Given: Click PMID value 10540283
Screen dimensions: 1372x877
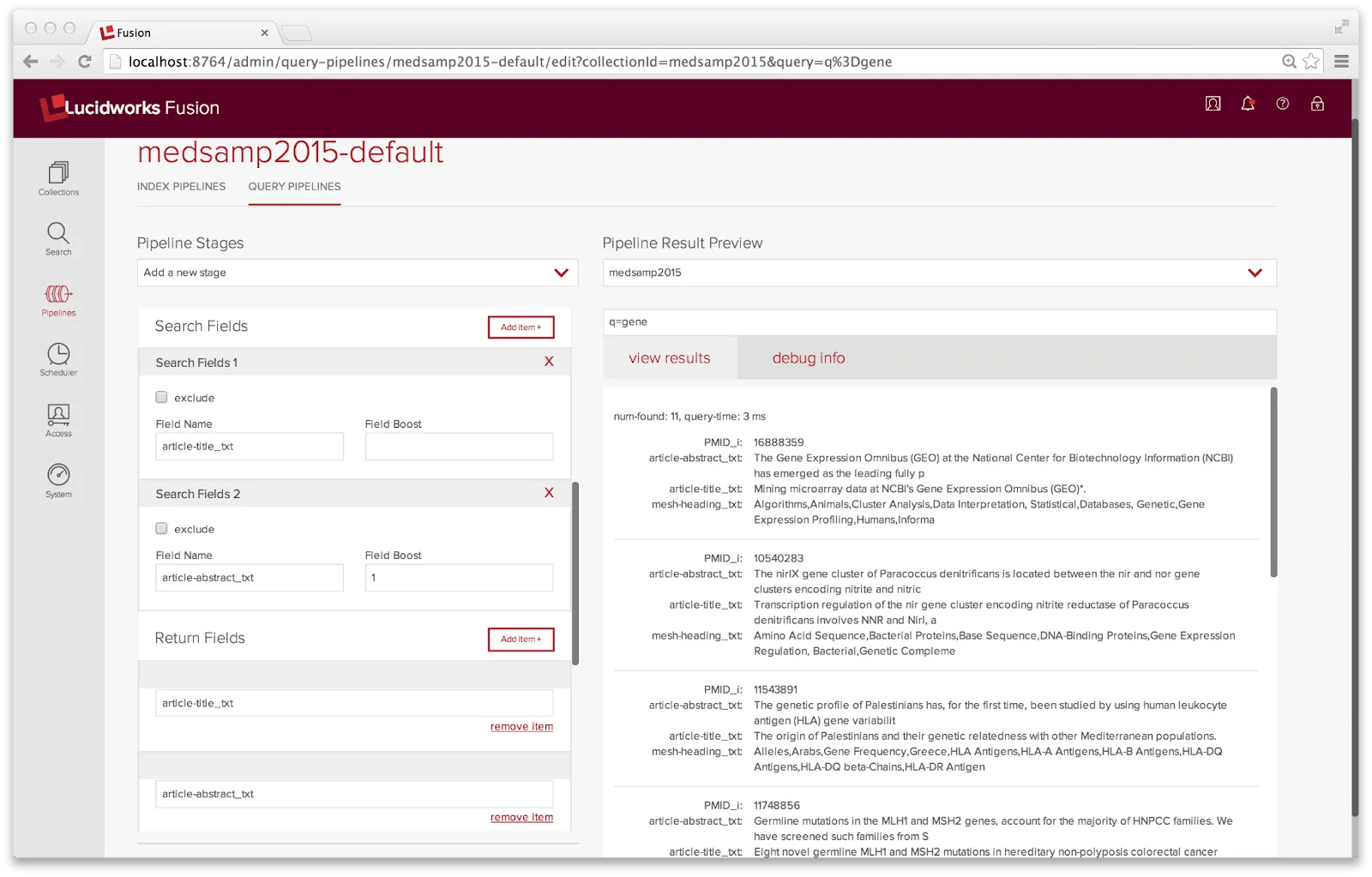Looking at the screenshot, I should 779,558.
